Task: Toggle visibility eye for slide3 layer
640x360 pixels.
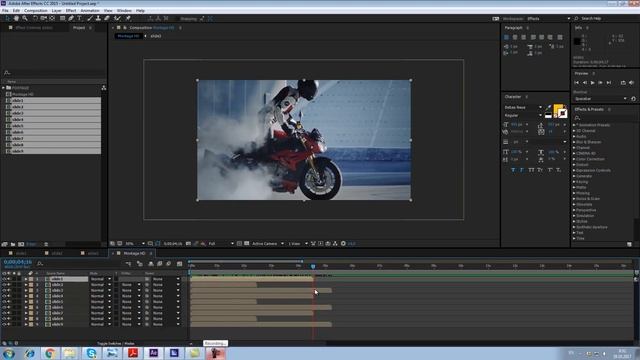Action: (4, 291)
